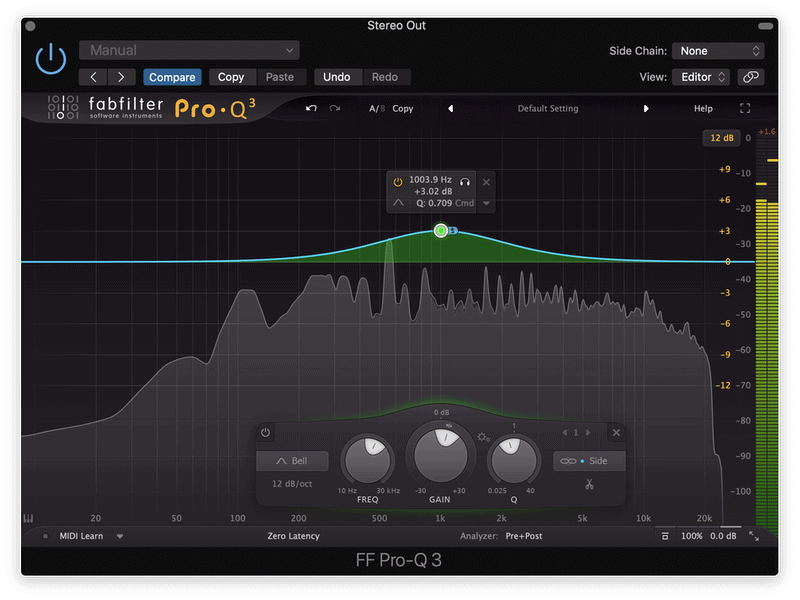The height and width of the screenshot is (600, 800).
Task: Close the band controls panel
Action: click(616, 433)
